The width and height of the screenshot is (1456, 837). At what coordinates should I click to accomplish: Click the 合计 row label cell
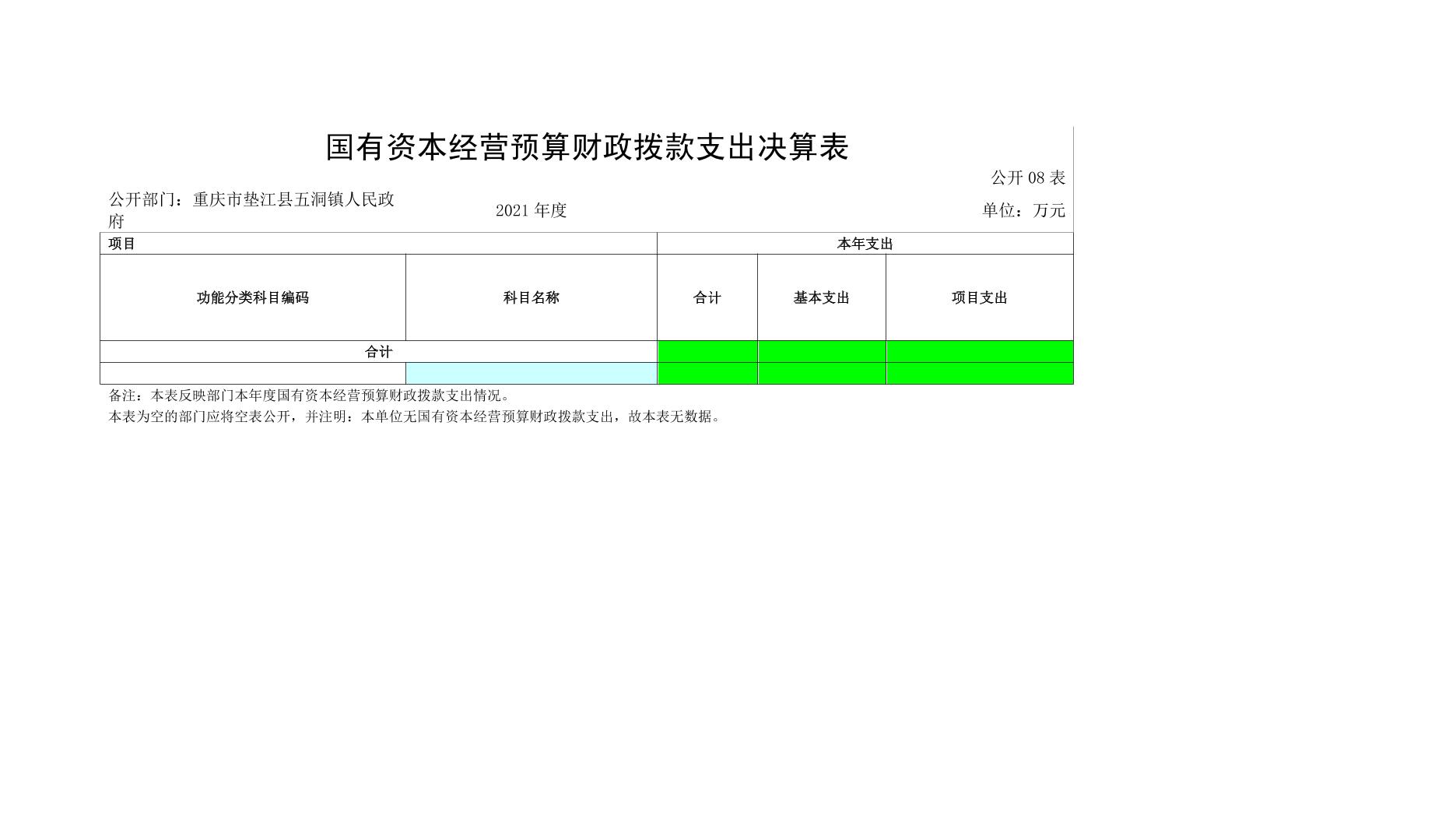[x=378, y=352]
